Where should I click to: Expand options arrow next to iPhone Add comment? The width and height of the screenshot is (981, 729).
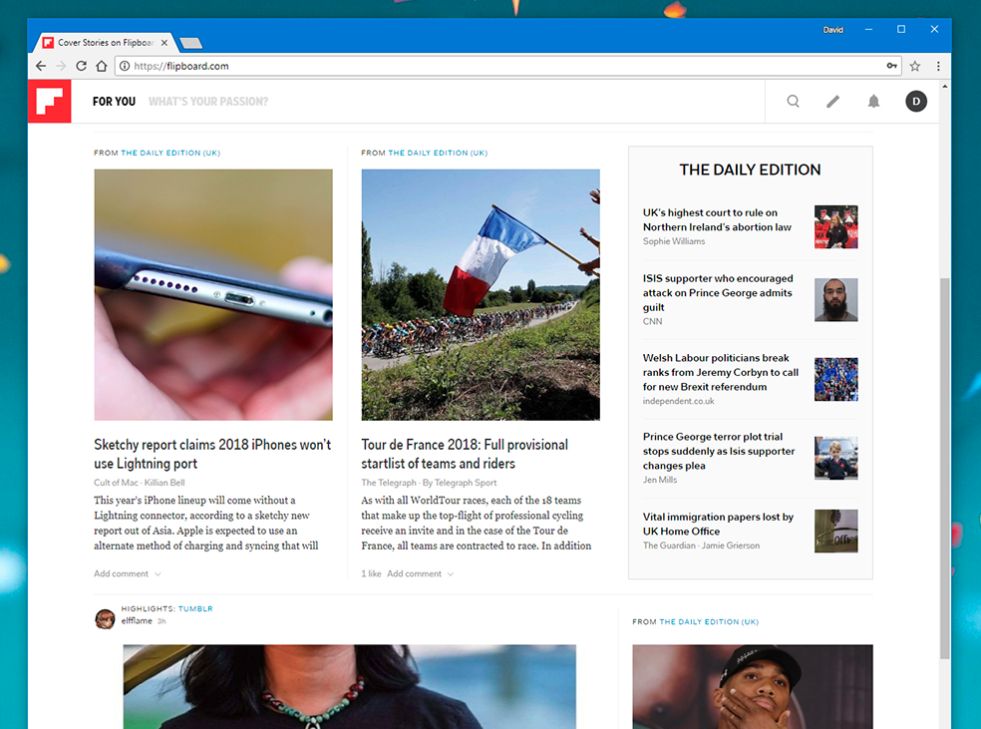pos(158,574)
